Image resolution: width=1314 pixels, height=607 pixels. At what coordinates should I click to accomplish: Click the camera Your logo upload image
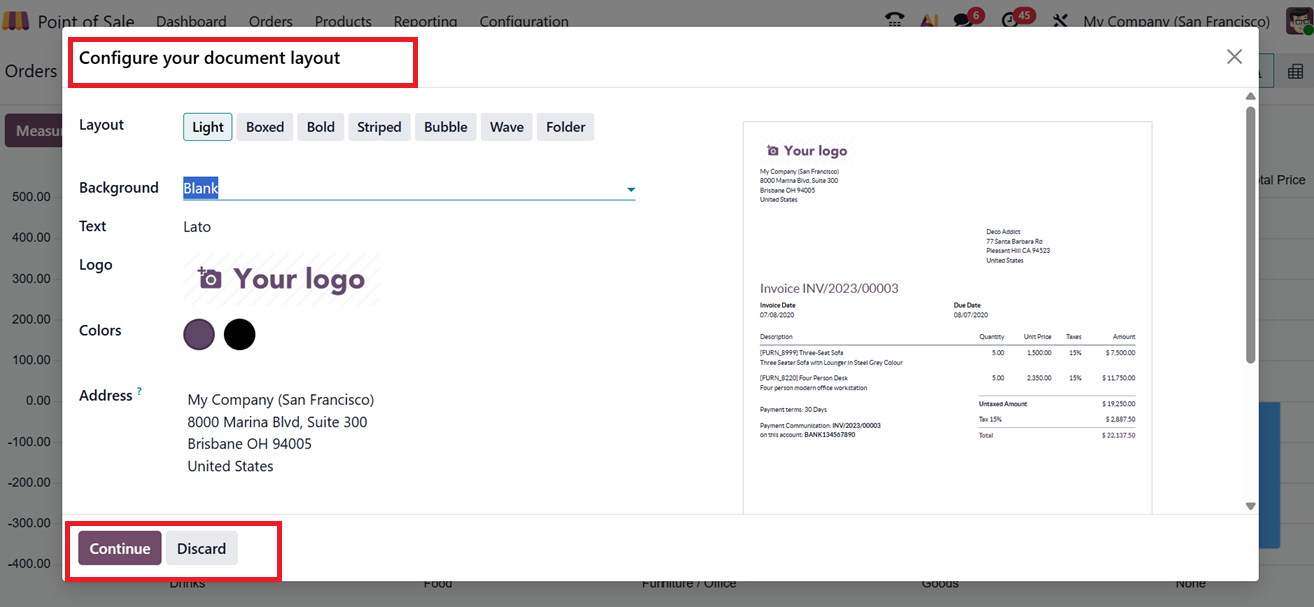[281, 279]
